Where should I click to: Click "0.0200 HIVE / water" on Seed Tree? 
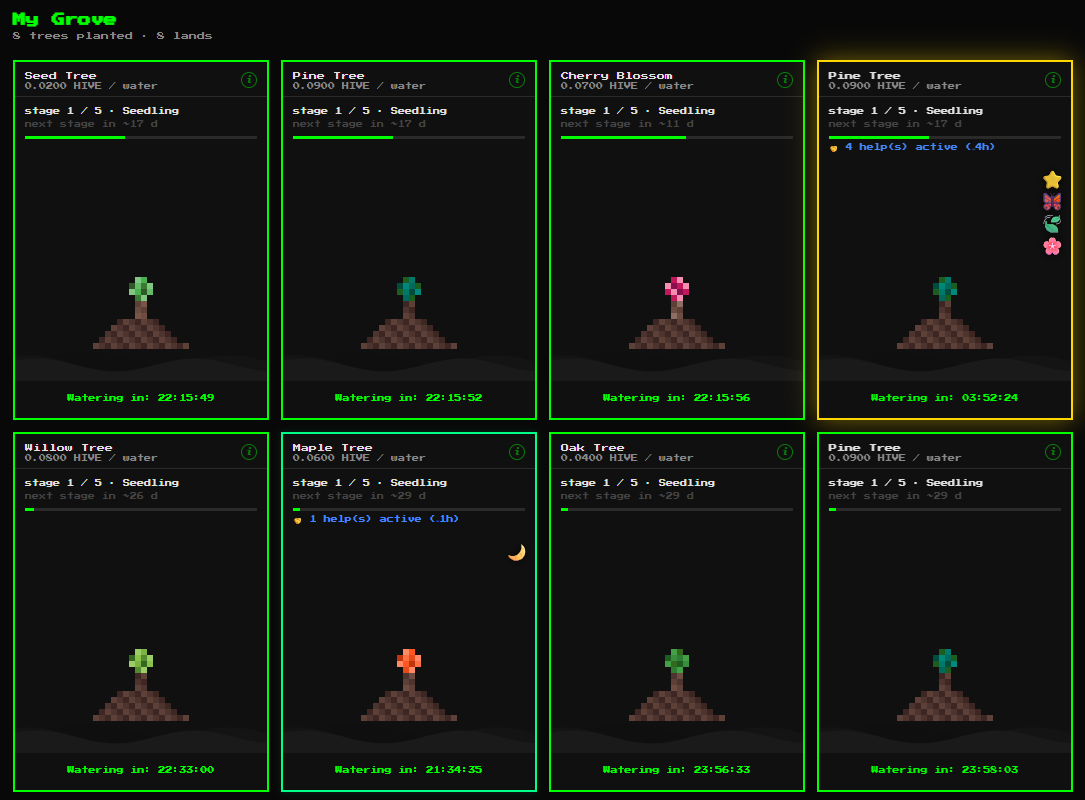pyautogui.click(x=91, y=86)
